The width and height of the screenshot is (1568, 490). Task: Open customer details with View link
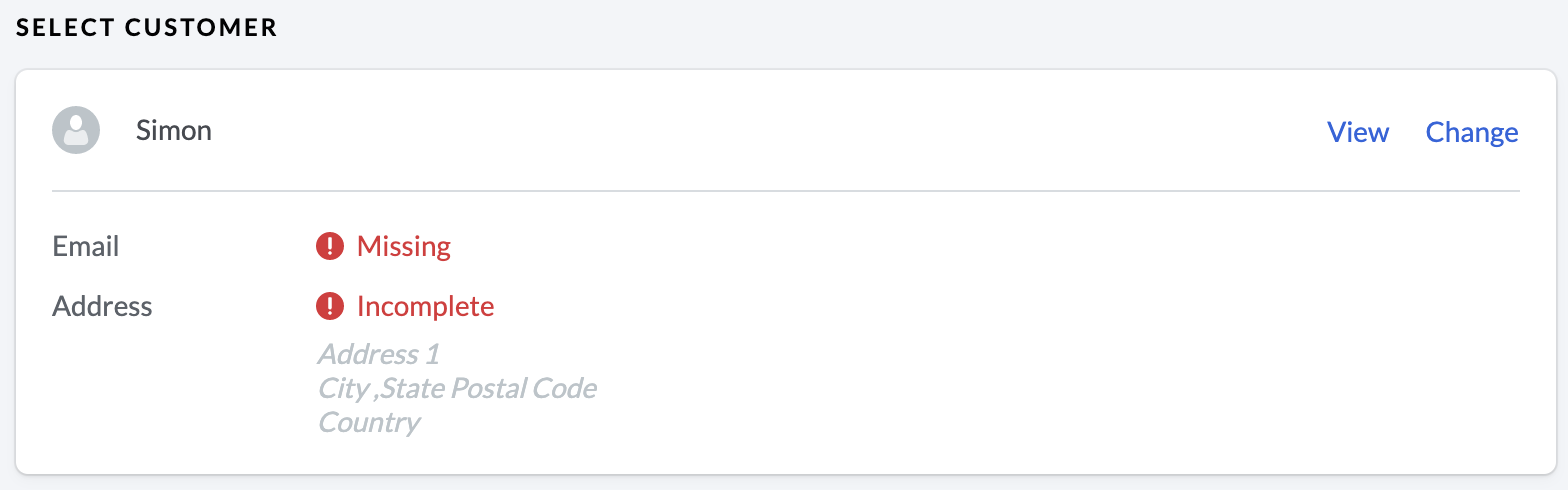[1357, 132]
